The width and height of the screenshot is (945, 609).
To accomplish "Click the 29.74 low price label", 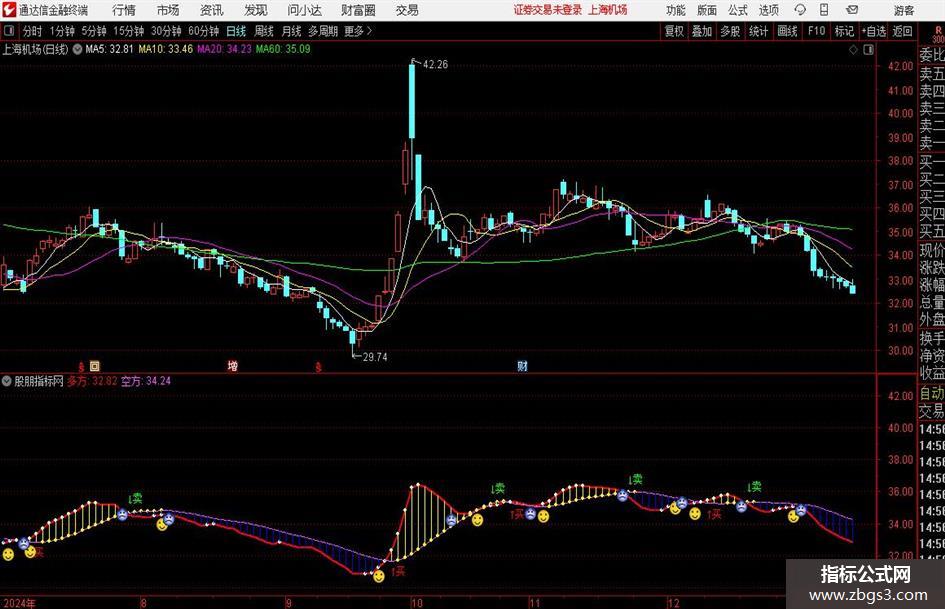I will tap(375, 357).
